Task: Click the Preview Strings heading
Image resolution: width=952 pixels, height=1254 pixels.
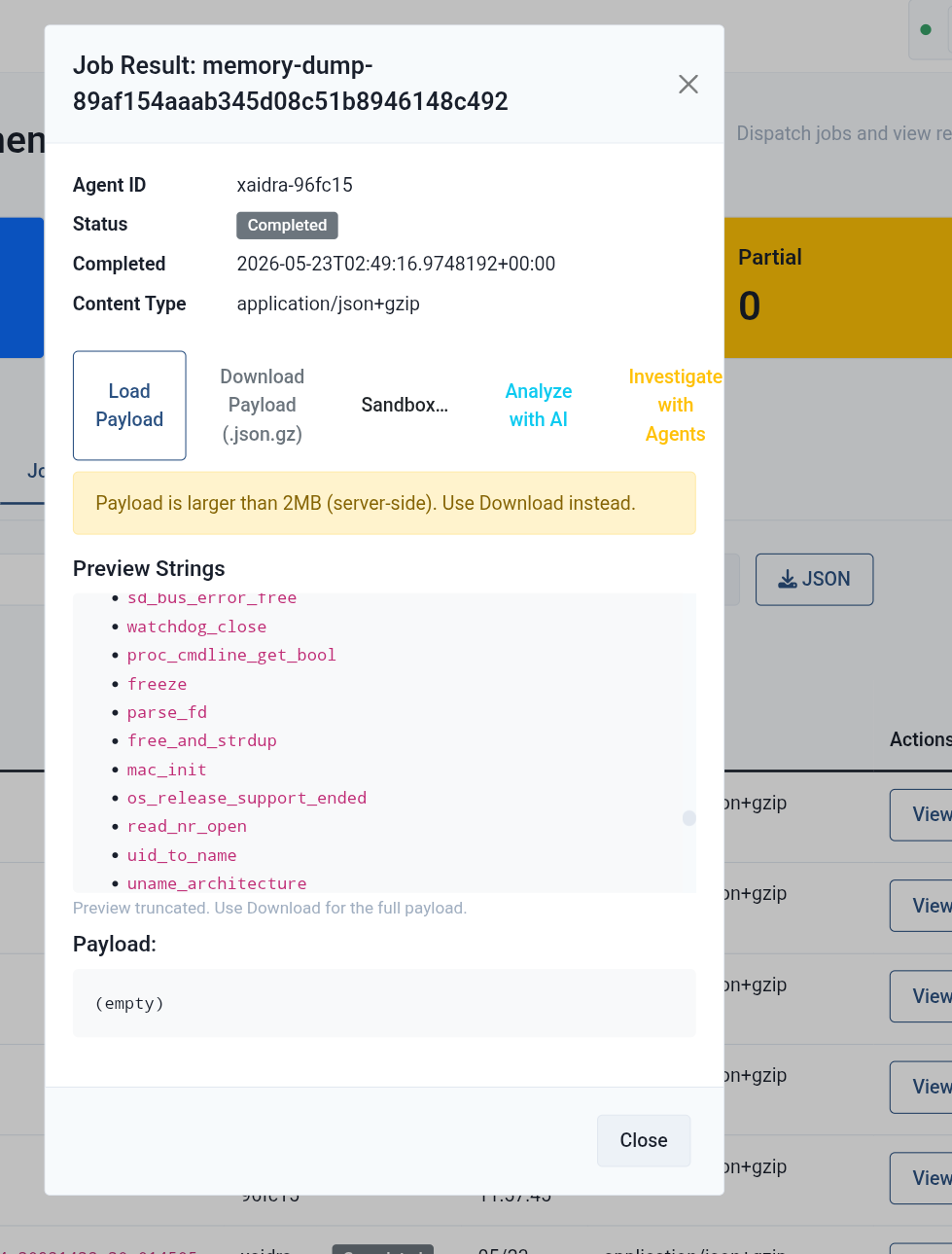Action: tap(149, 568)
